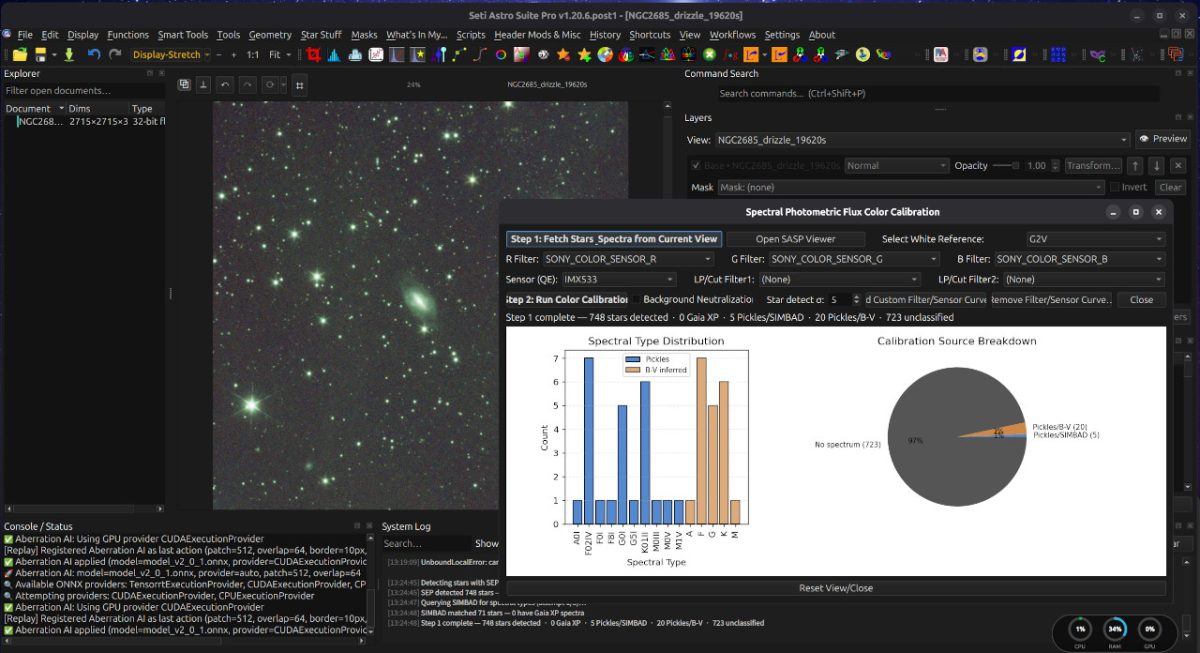1200x653 pixels.
Task: Set zoom to 1:1
Action: [253, 55]
